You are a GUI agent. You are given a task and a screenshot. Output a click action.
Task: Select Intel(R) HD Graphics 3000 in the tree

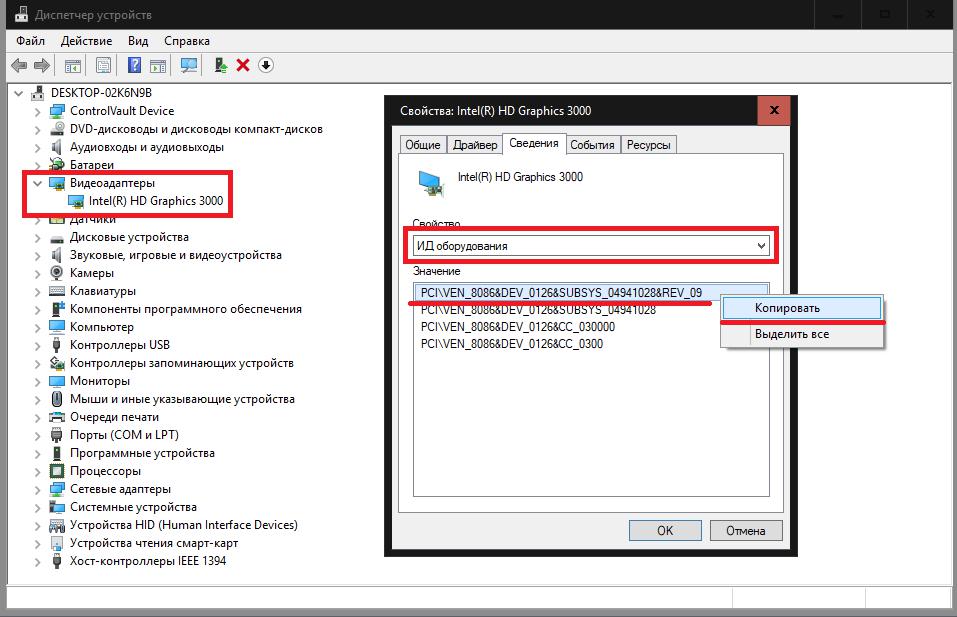[156, 201]
